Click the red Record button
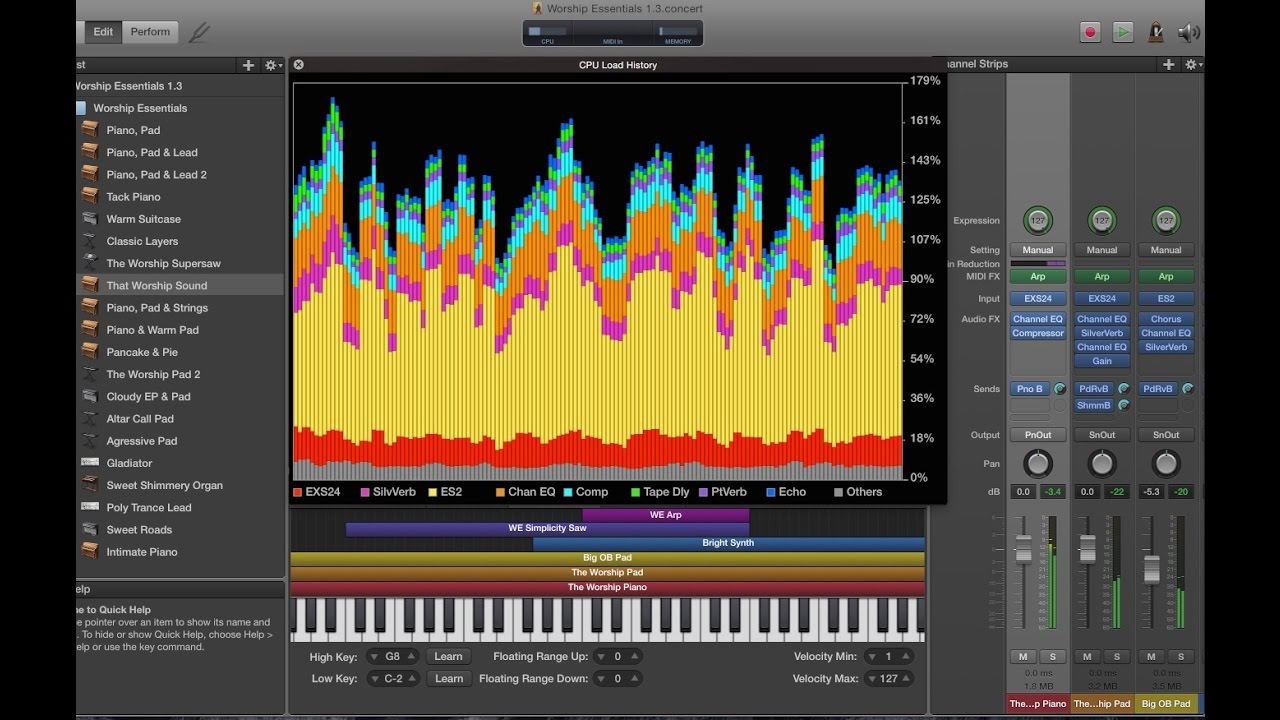The height and width of the screenshot is (720, 1280). [1090, 32]
